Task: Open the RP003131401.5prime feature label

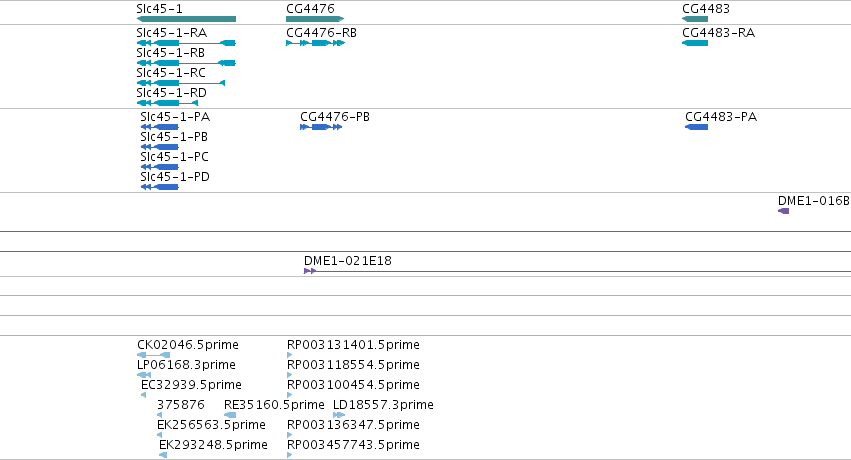Action: point(353,344)
